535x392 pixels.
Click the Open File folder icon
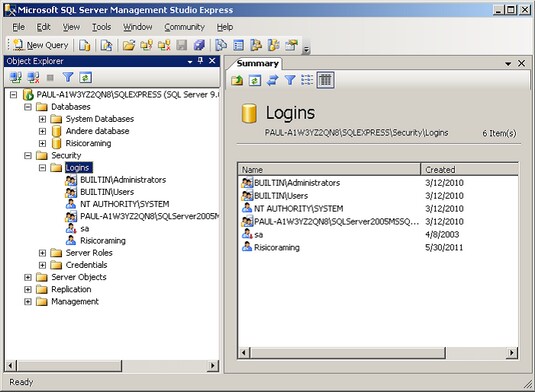pyautogui.click(x=129, y=45)
